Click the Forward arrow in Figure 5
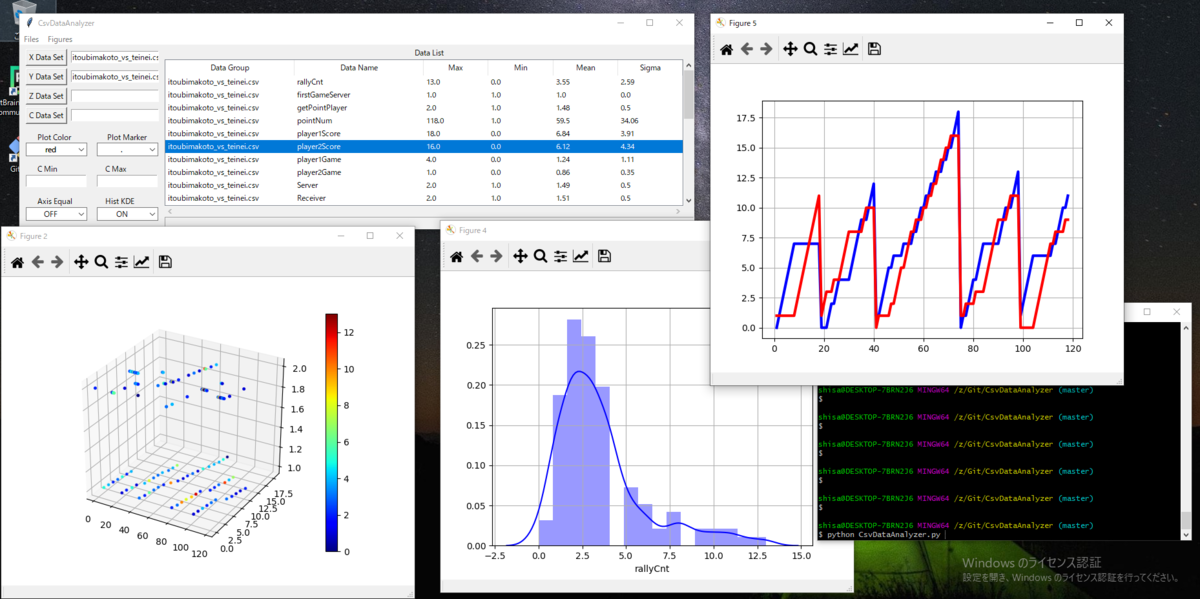 (x=766, y=48)
